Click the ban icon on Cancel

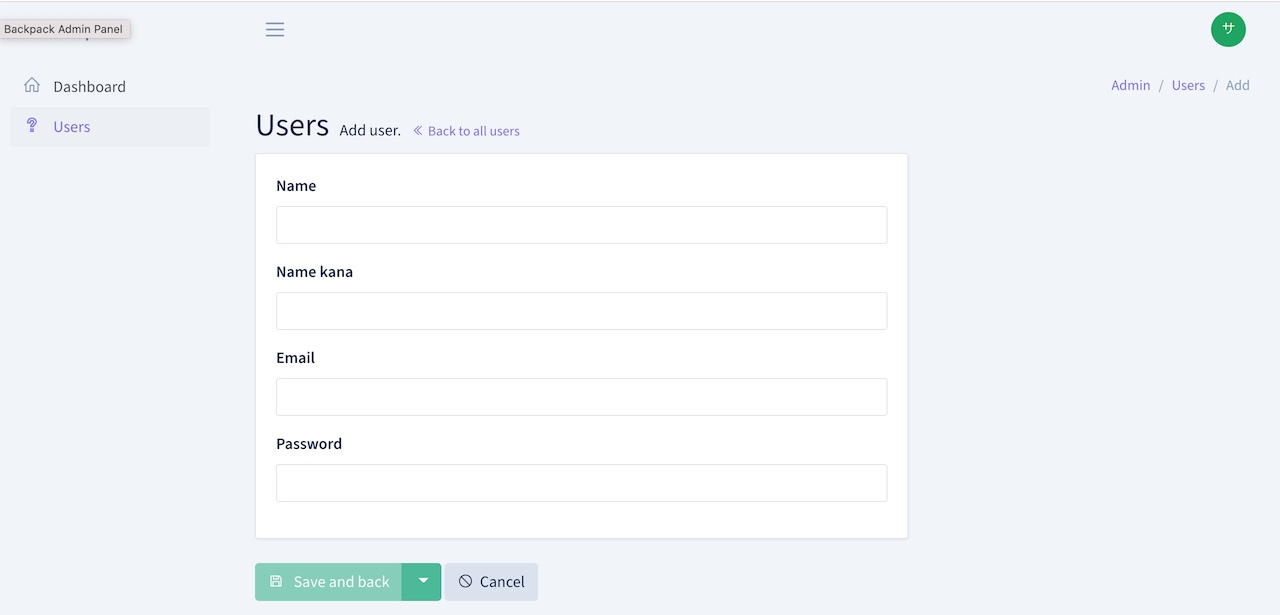coord(465,581)
